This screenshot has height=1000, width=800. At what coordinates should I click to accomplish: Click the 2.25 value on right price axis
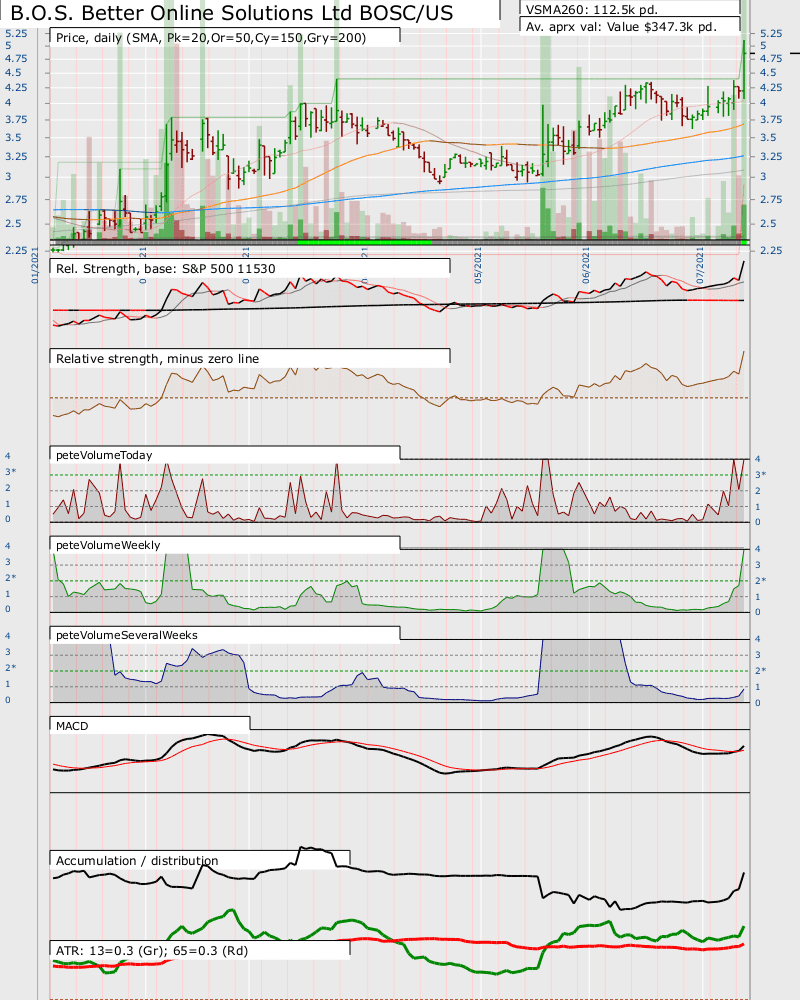click(x=771, y=250)
